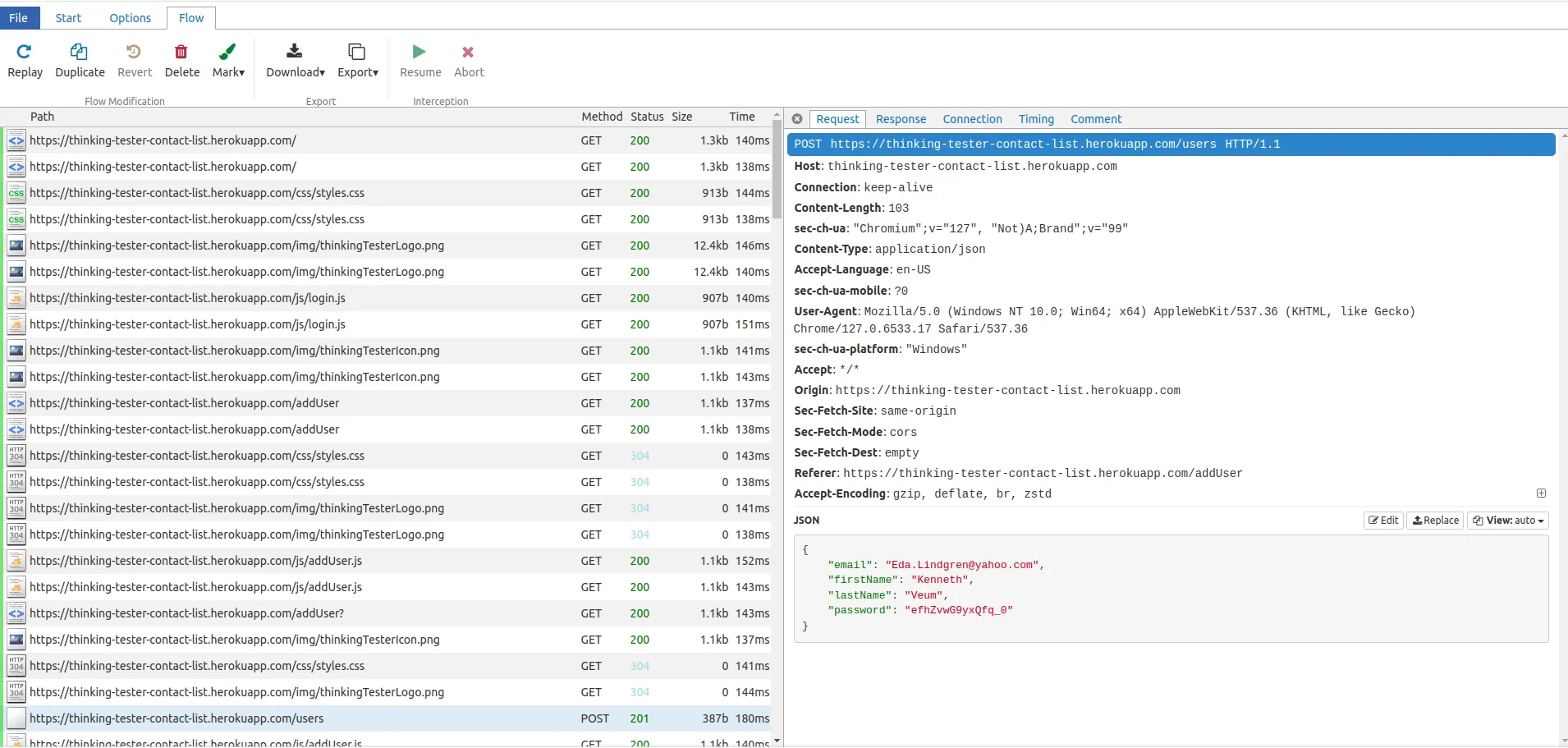Select the Request tab

tap(837, 119)
